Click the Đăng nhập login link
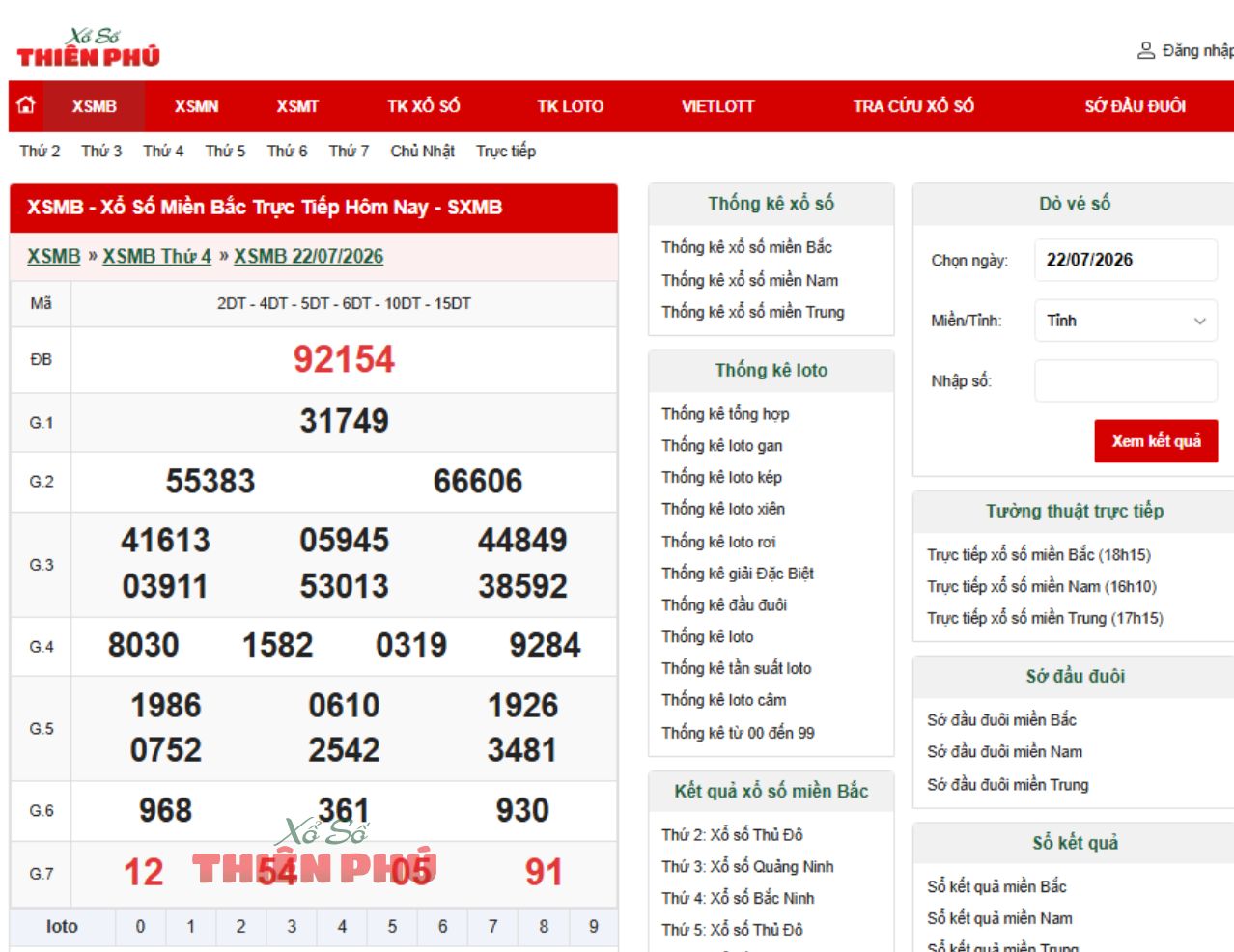 click(x=1197, y=50)
